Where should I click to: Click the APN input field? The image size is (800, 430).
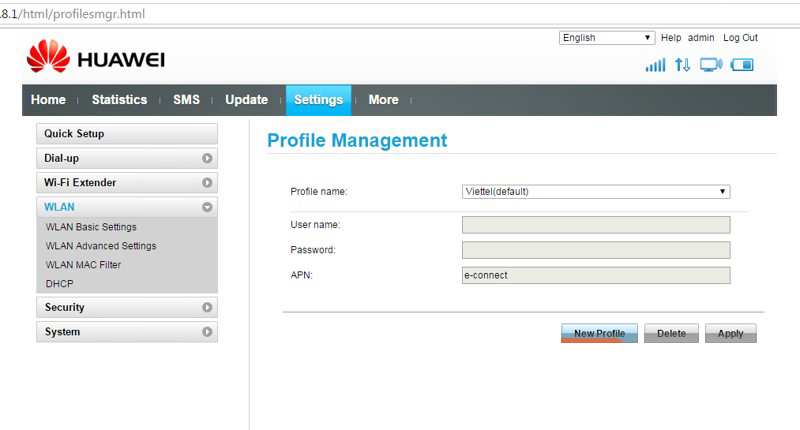point(595,275)
